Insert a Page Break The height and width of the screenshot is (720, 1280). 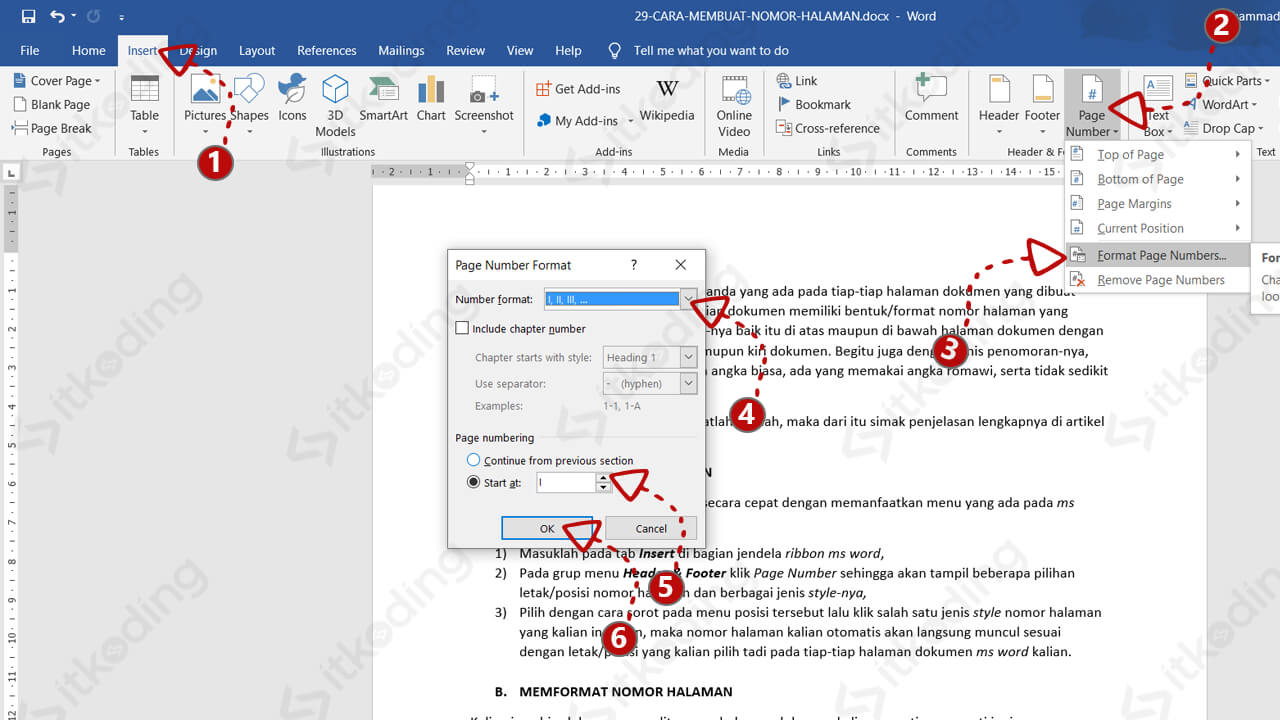[x=52, y=128]
